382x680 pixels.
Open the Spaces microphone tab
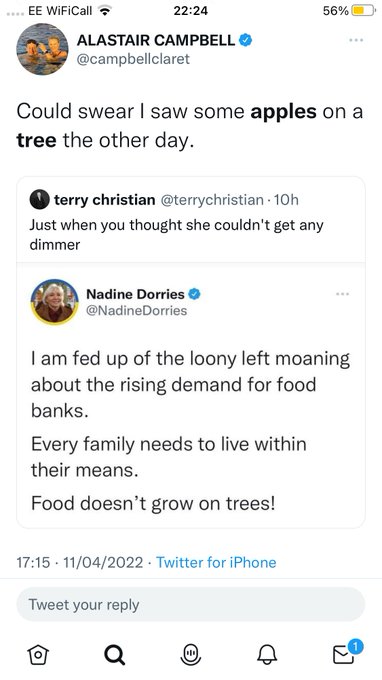(191, 654)
